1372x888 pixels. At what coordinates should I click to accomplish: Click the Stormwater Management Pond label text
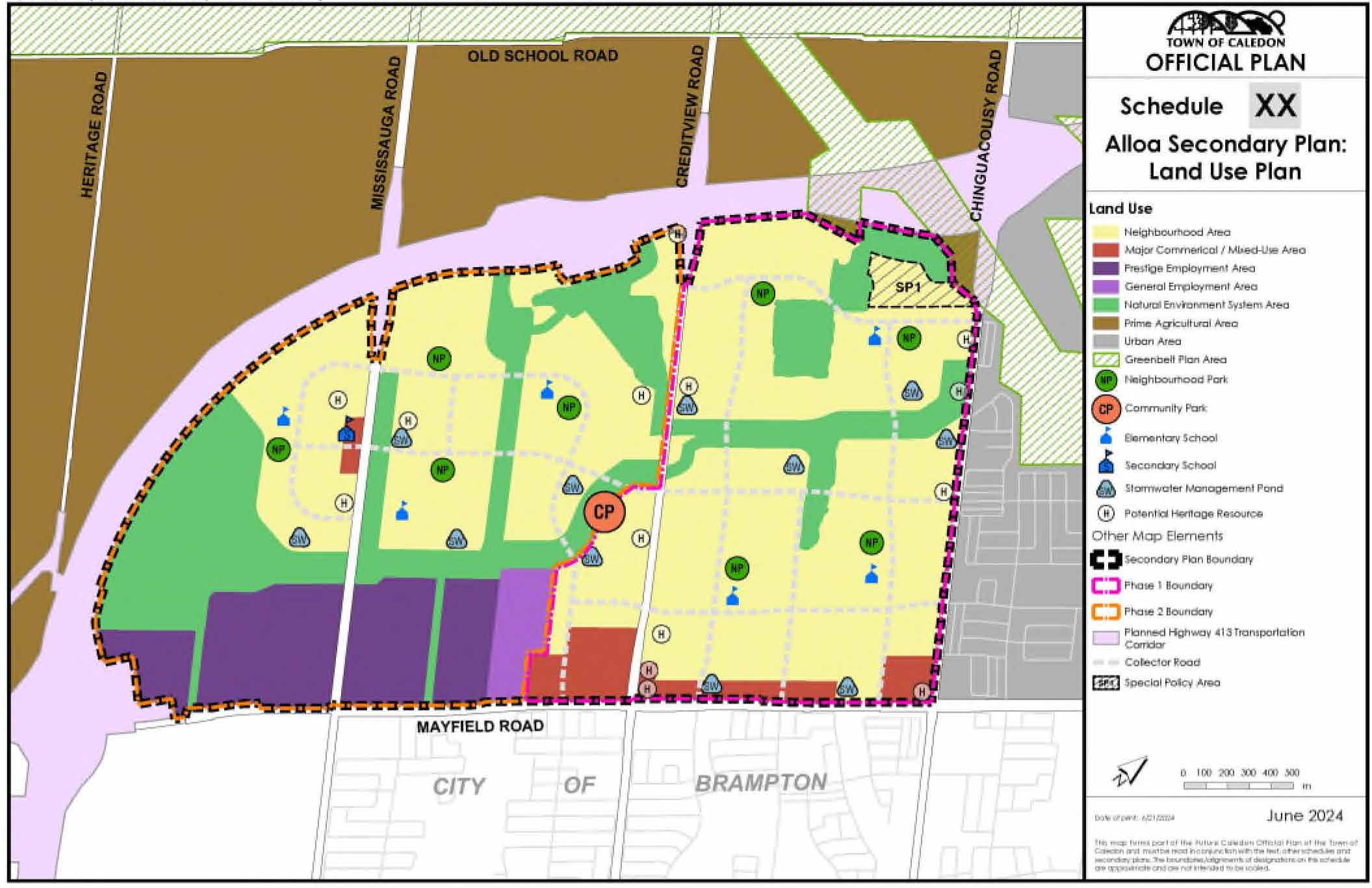(x=1204, y=488)
